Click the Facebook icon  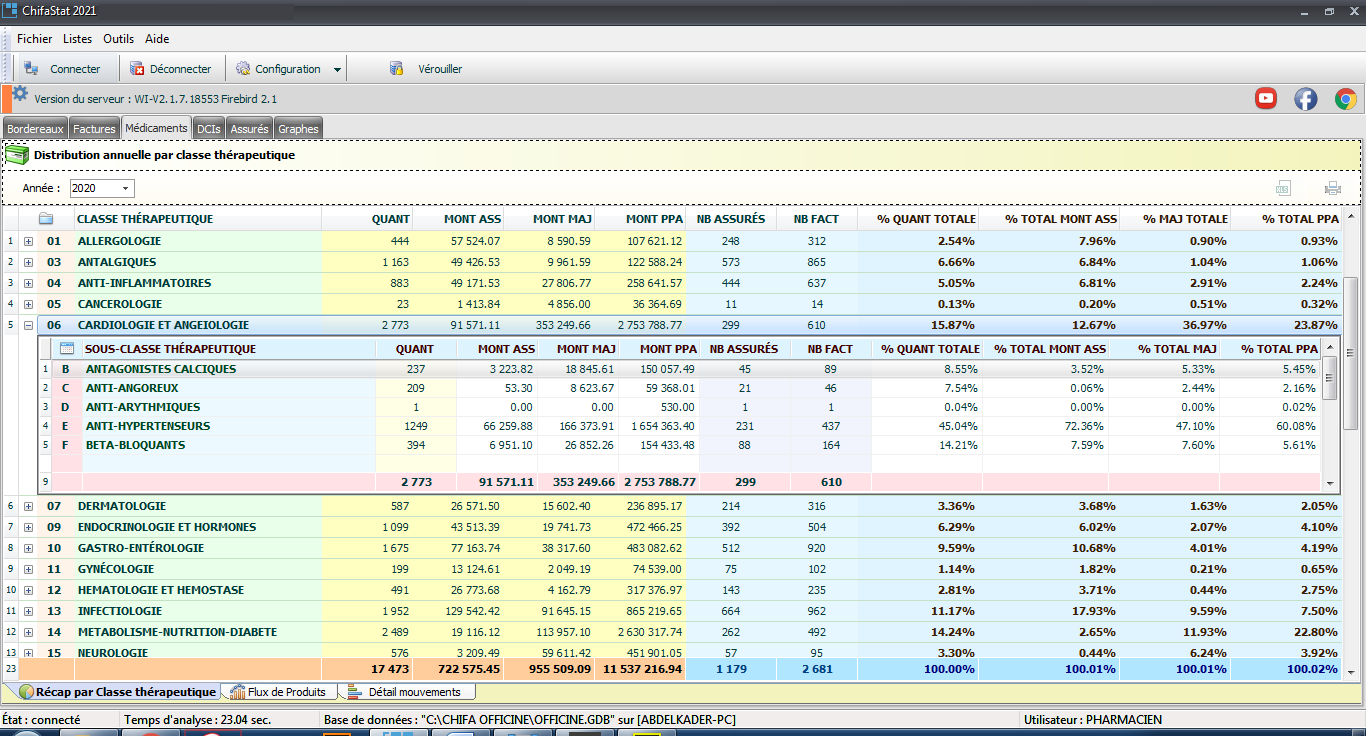tap(1305, 98)
